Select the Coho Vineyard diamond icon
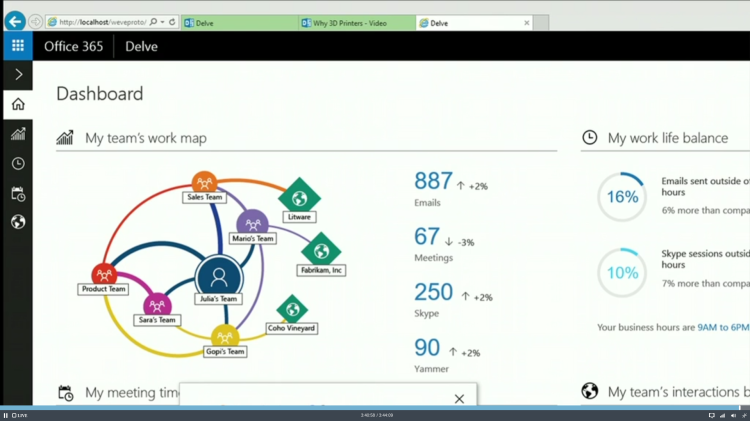 (x=292, y=310)
